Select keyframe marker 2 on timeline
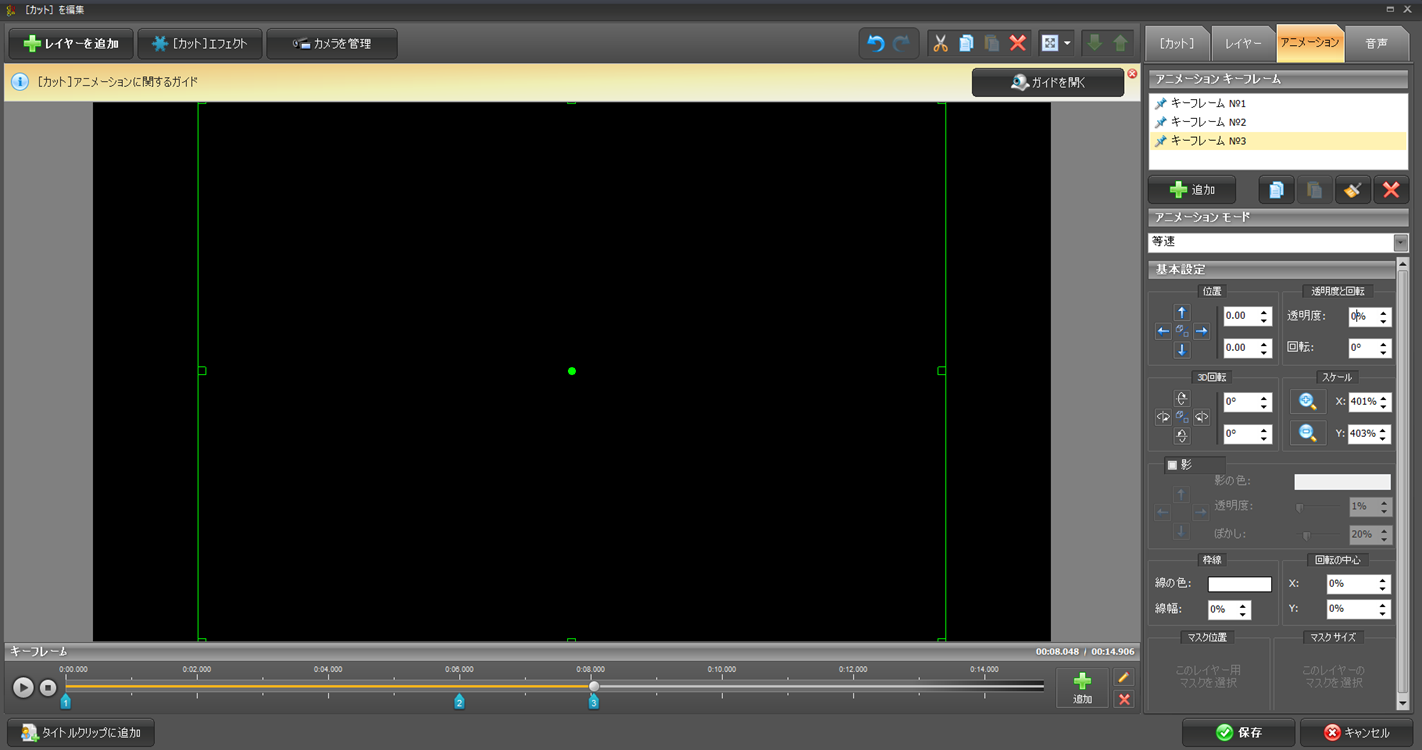The height and width of the screenshot is (750, 1422). pyautogui.click(x=460, y=702)
